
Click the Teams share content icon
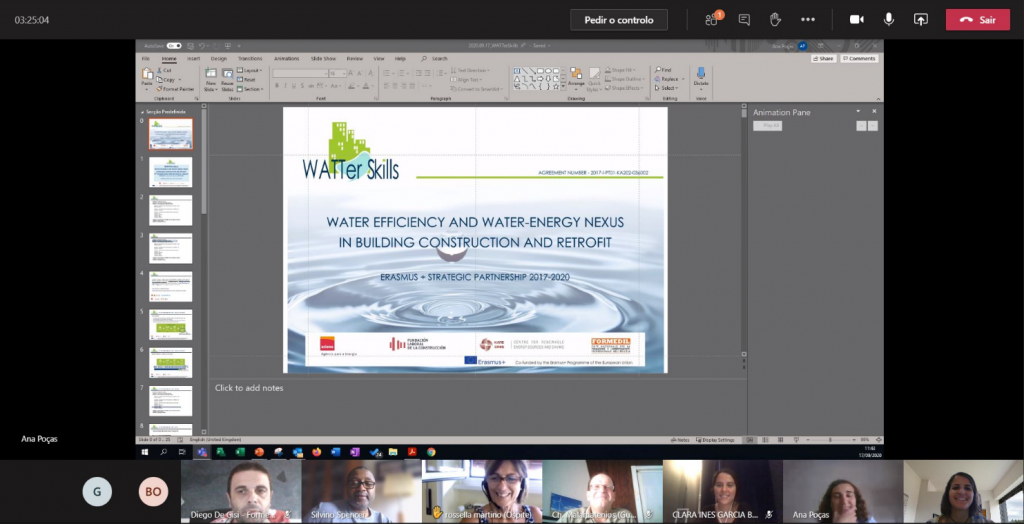[x=921, y=20]
